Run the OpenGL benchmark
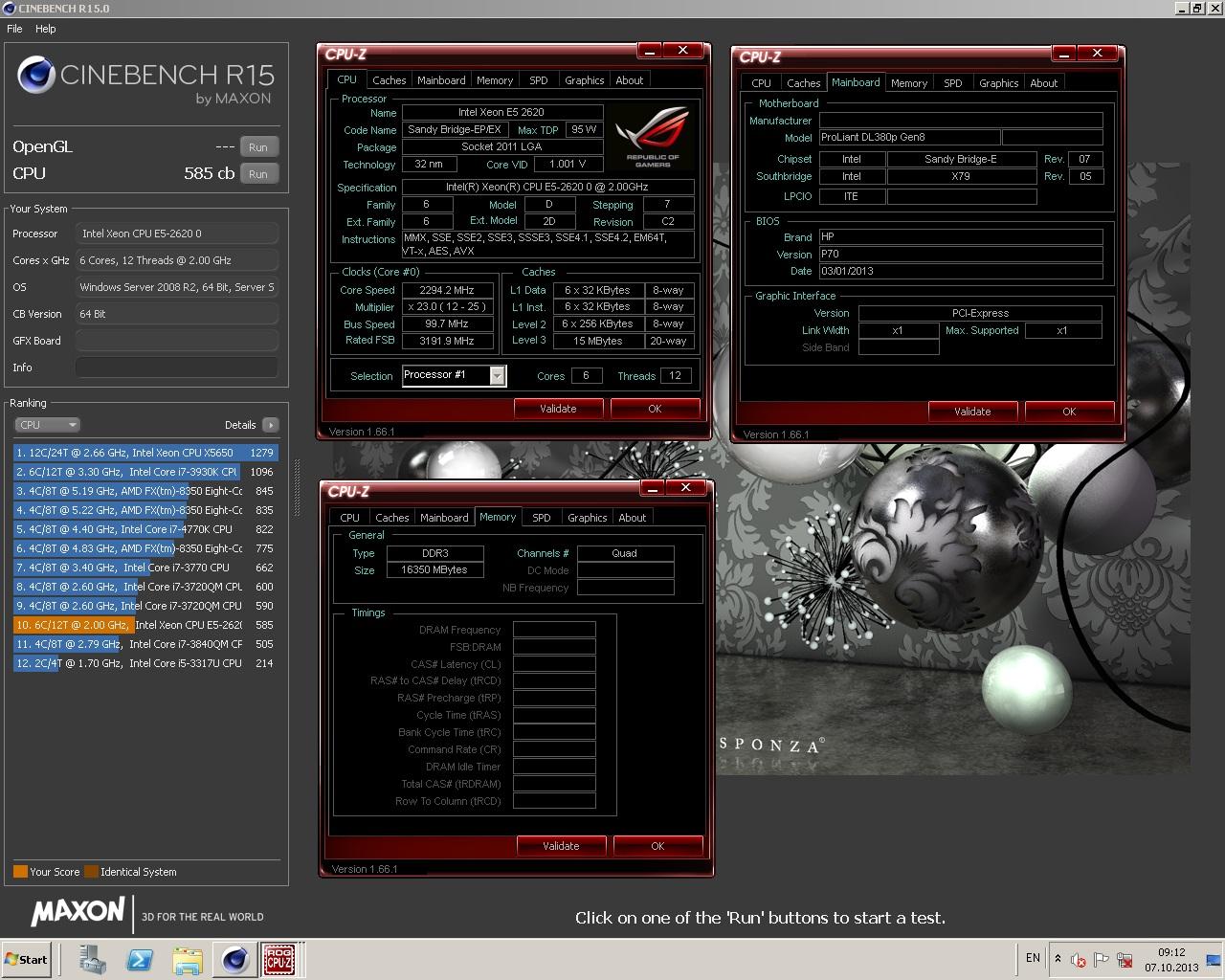Image resolution: width=1225 pixels, height=980 pixels. click(258, 147)
